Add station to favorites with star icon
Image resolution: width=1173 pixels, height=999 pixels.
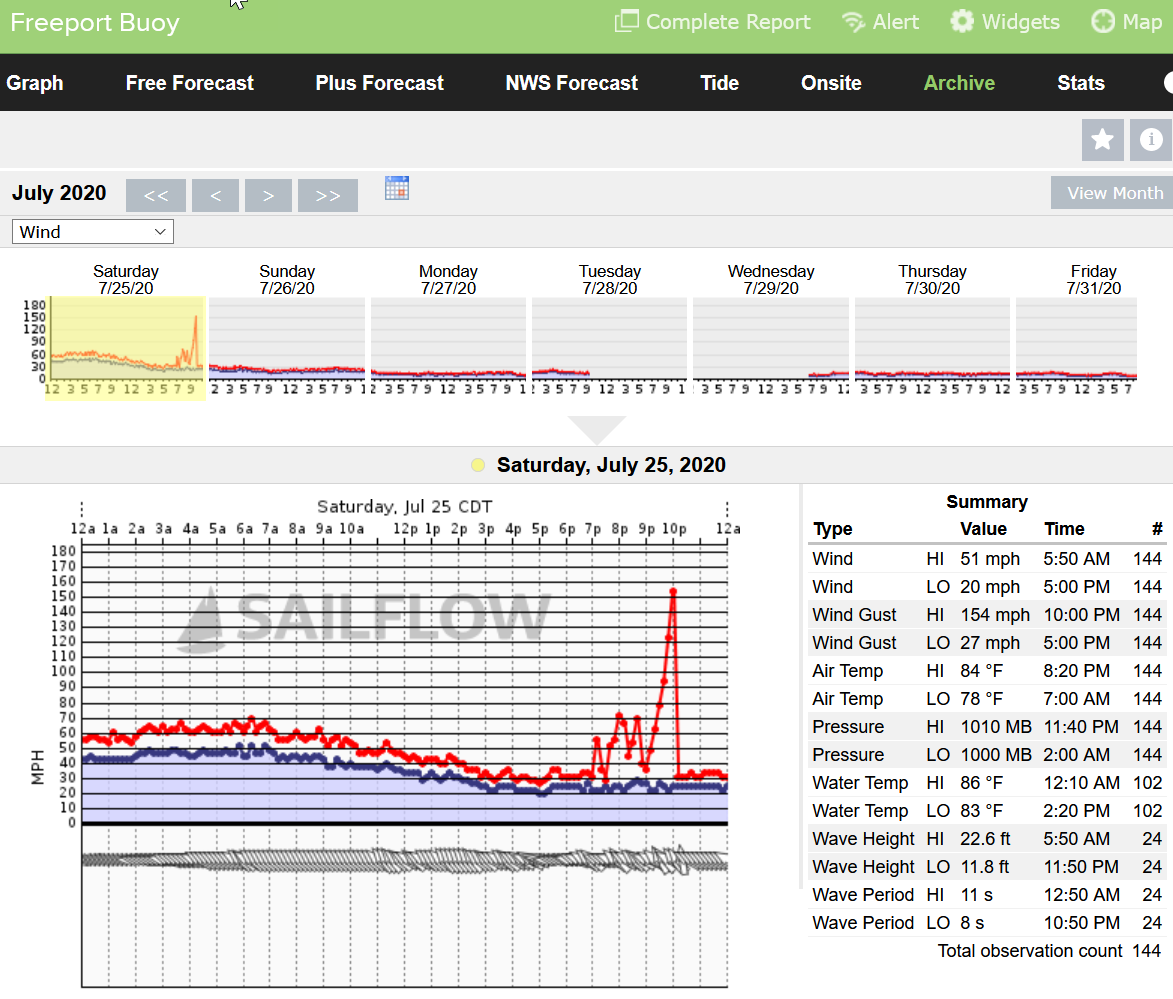tap(1103, 140)
